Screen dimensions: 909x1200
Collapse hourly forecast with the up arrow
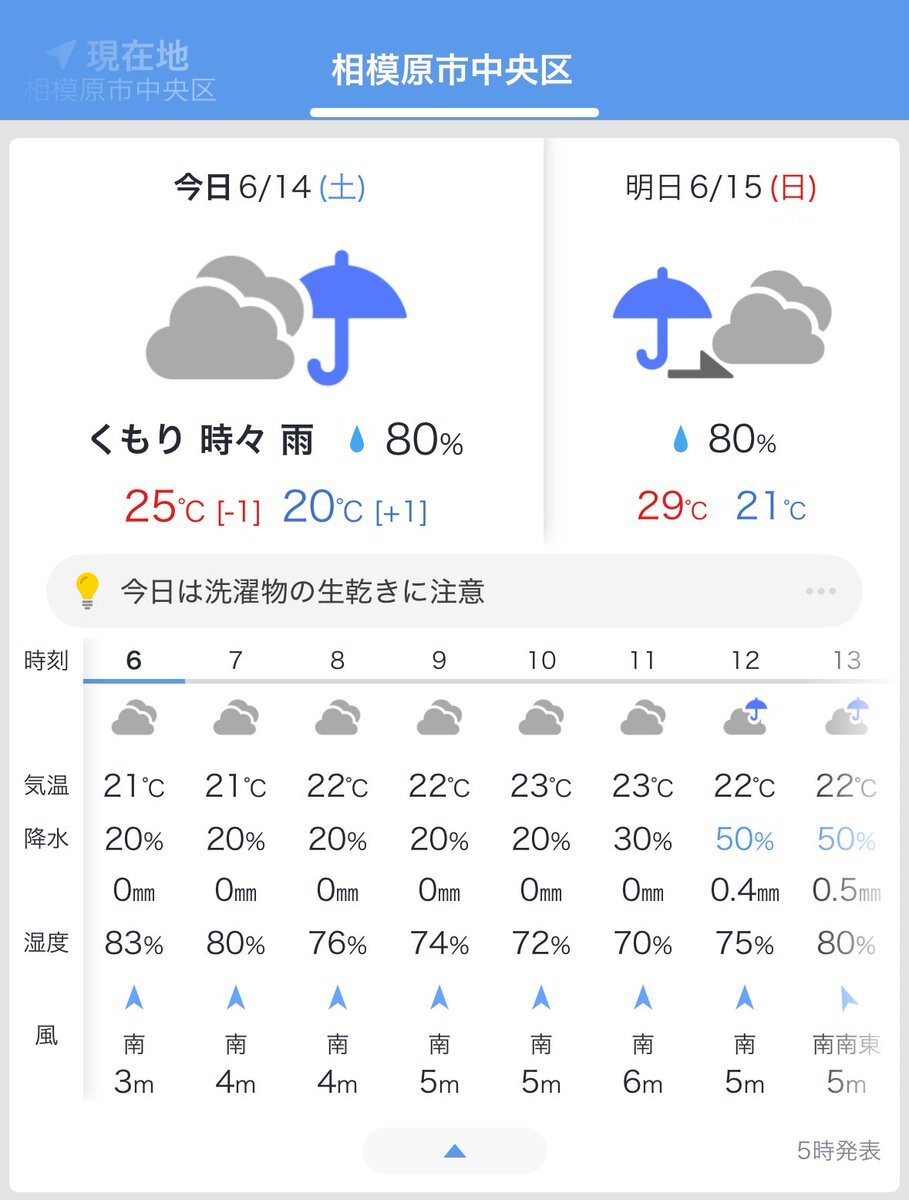pos(454,1151)
